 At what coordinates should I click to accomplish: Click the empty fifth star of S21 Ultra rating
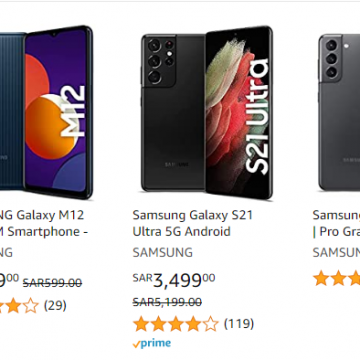point(210,324)
